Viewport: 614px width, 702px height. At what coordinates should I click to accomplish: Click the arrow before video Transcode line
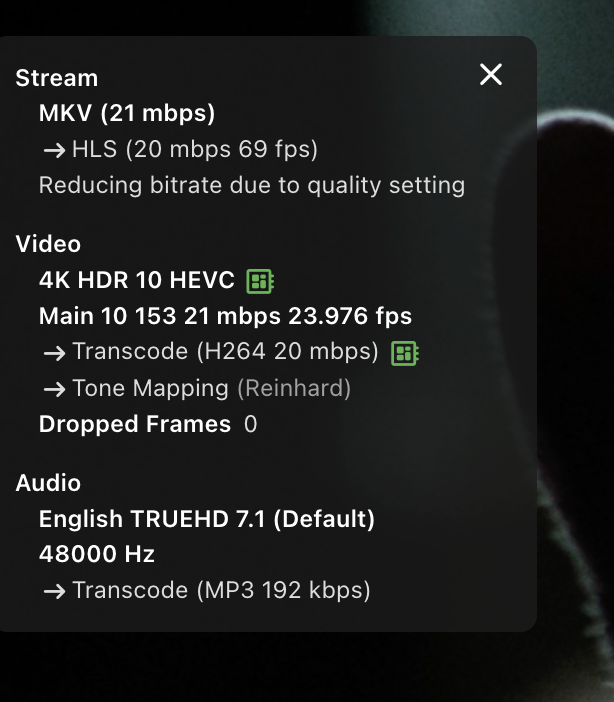tap(54, 352)
